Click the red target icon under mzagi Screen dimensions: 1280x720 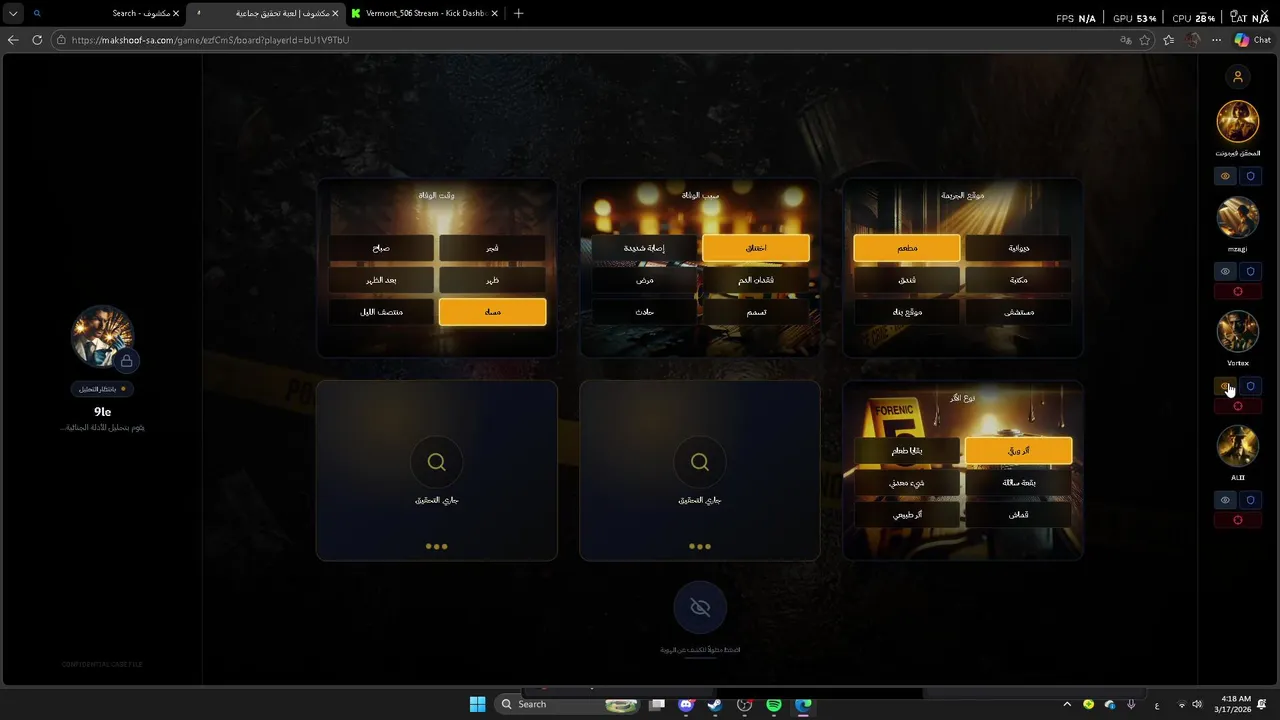coord(1238,292)
